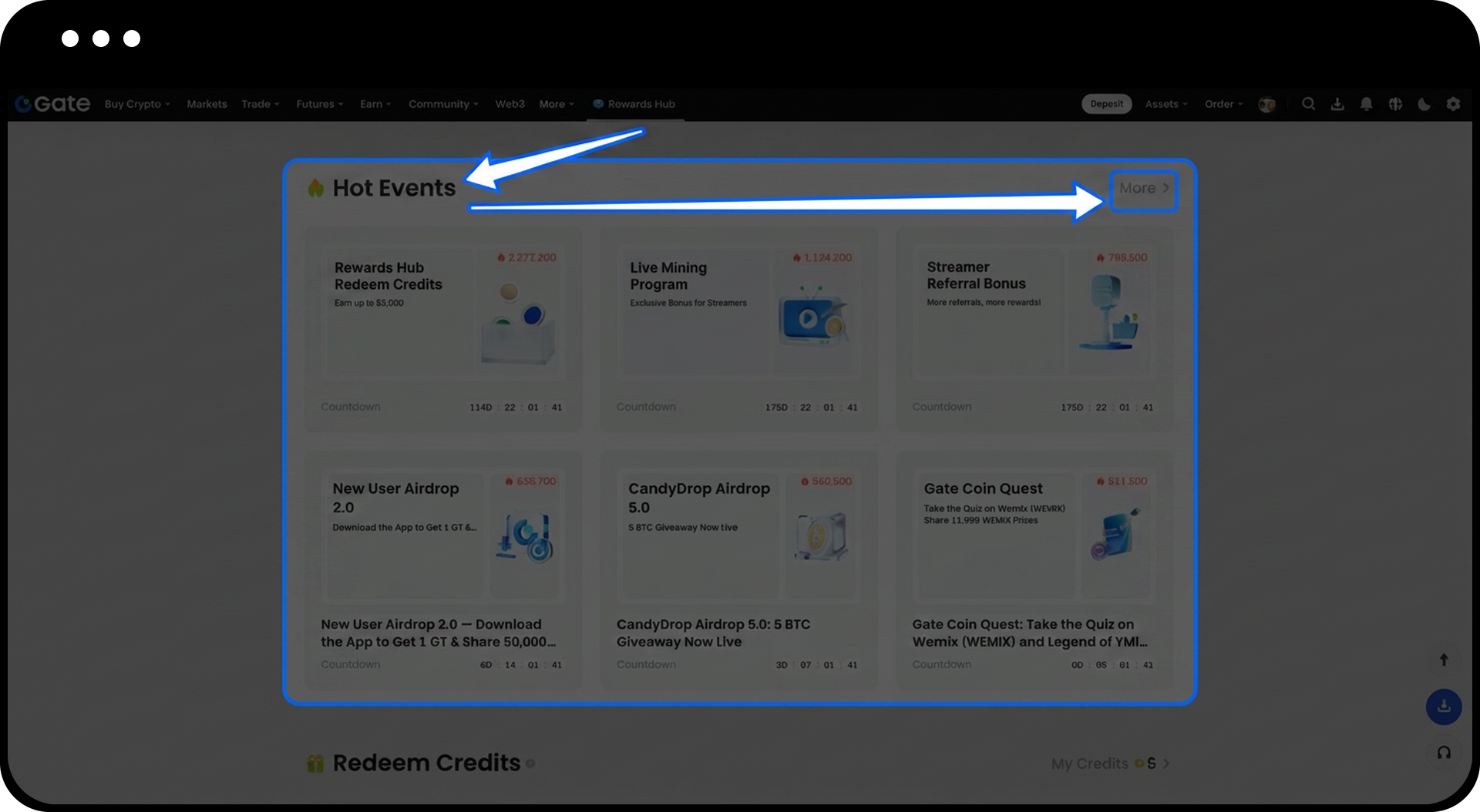Click the Gate logo
This screenshot has height=812, width=1480.
click(52, 104)
